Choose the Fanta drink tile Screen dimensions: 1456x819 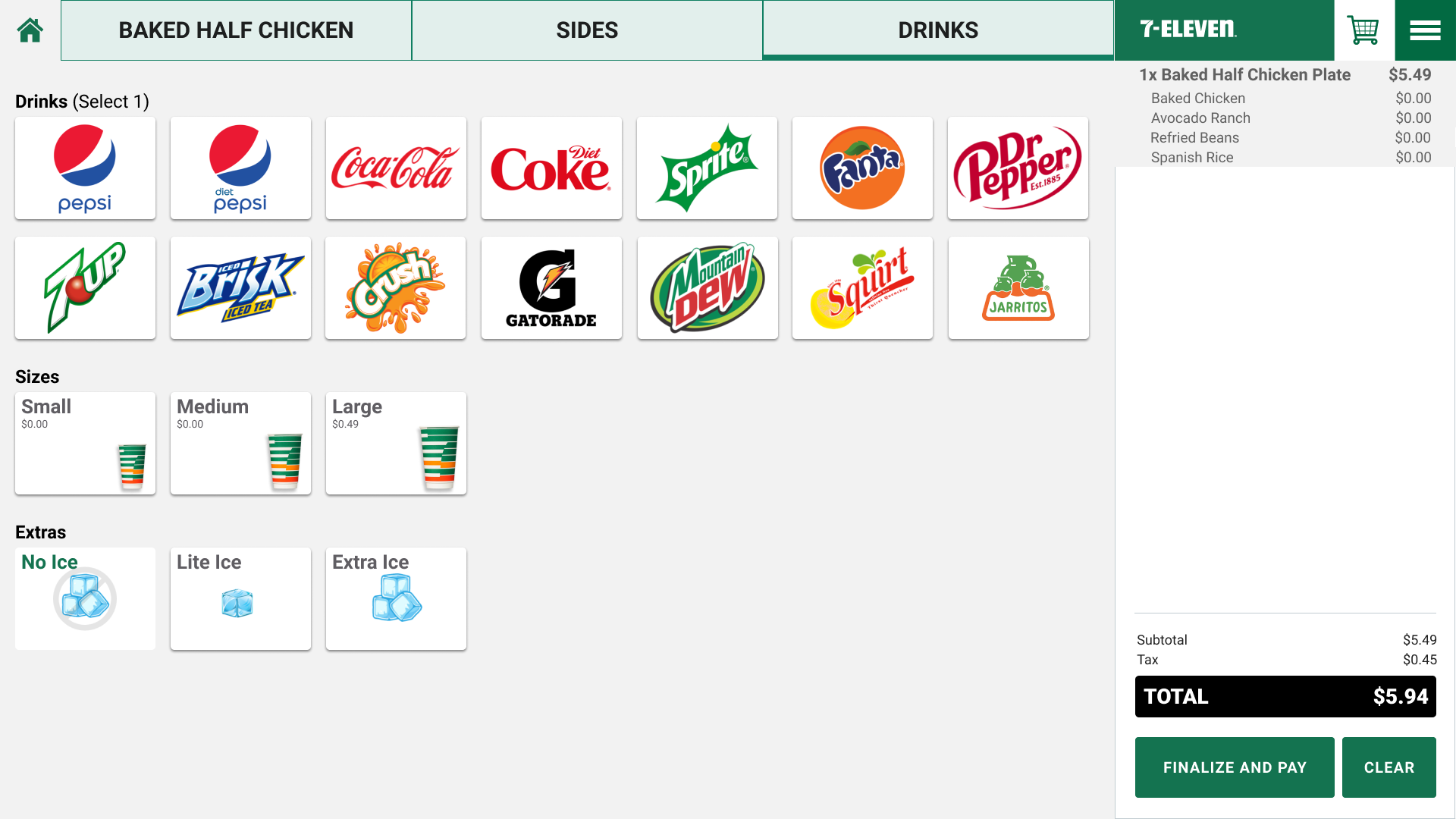click(862, 168)
